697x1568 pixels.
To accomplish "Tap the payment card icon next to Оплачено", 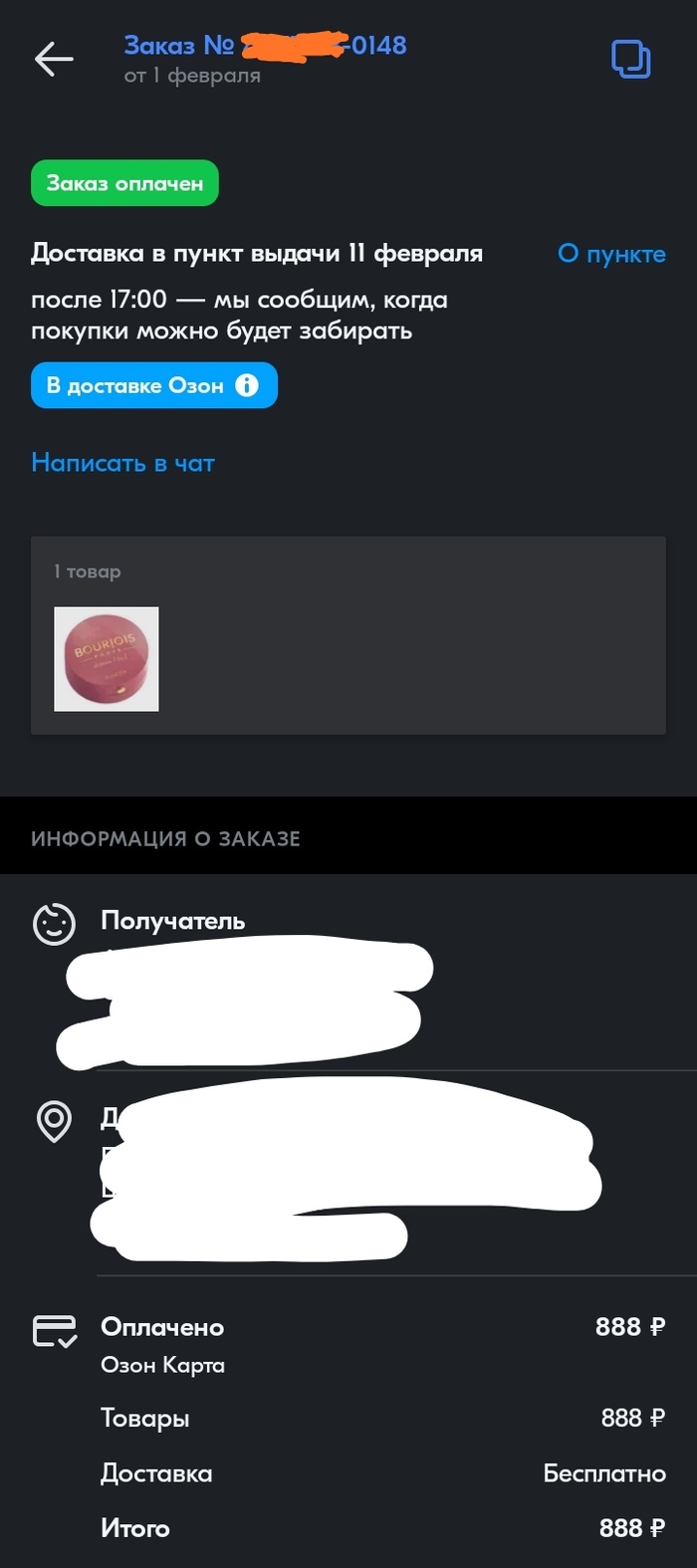I will [55, 1331].
